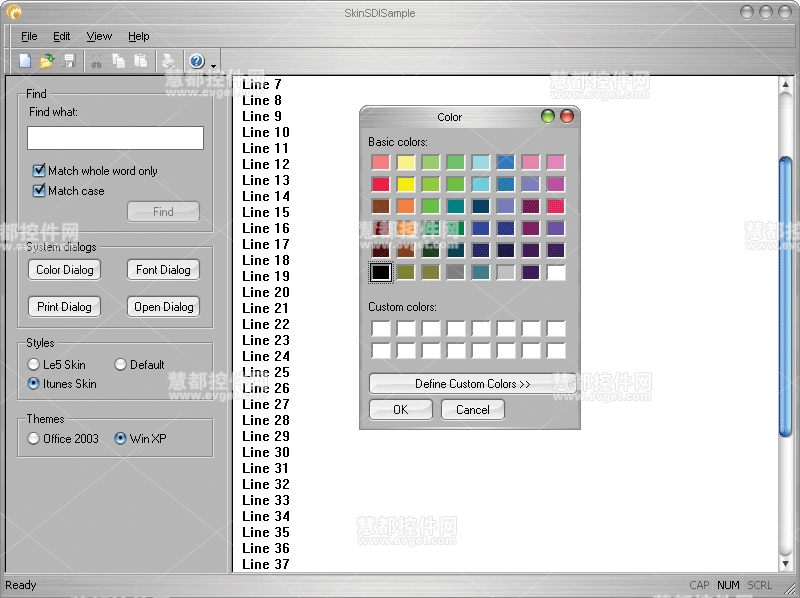Click the CAP indicator in status bar
This screenshot has width=800, height=598.
699,585
